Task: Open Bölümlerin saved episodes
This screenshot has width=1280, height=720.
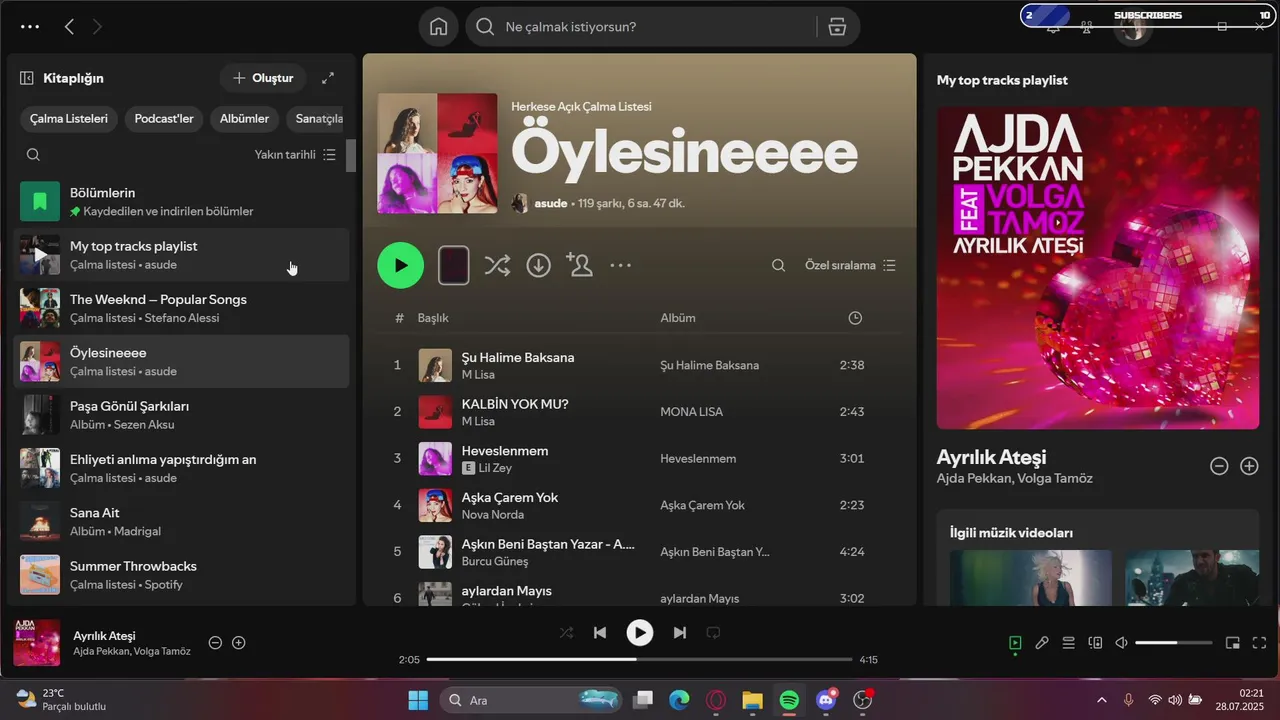Action: click(x=181, y=201)
